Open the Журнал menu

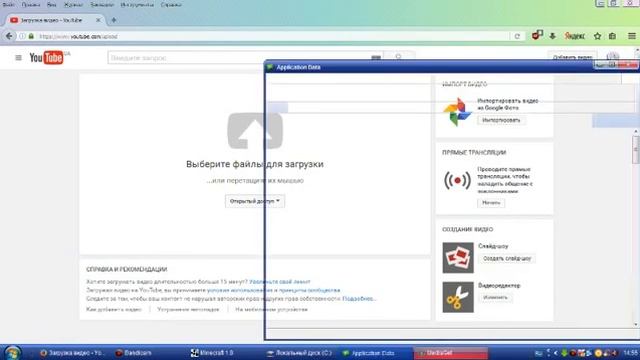click(x=73, y=5)
